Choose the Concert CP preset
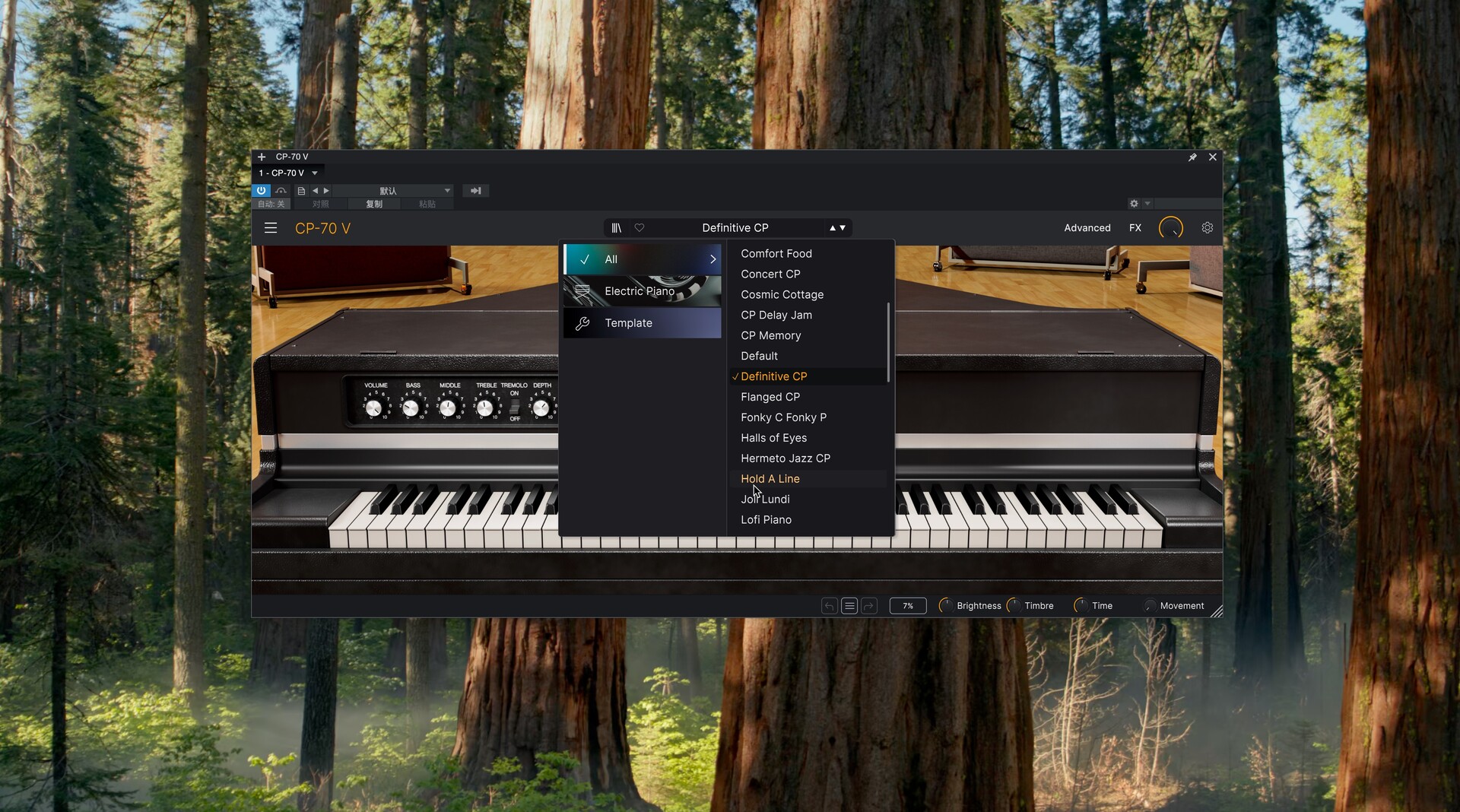This screenshot has width=1460, height=812. pyautogui.click(x=808, y=274)
